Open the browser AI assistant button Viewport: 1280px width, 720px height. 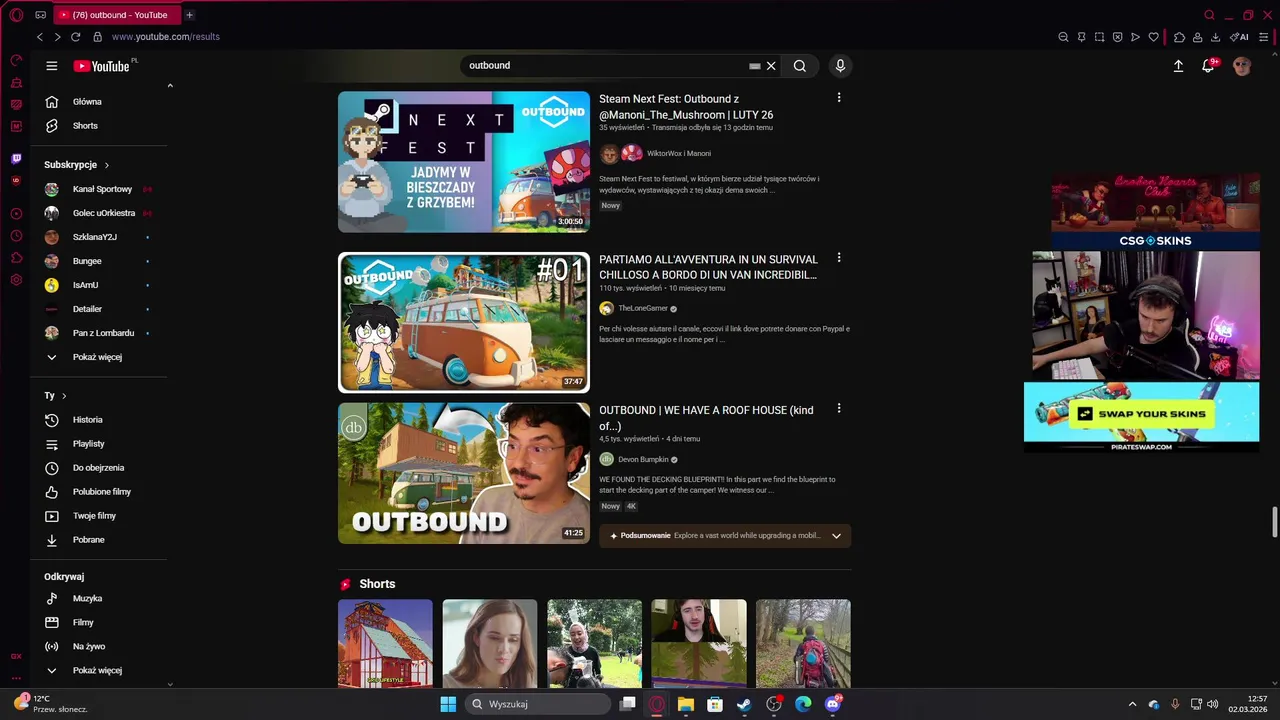[x=1239, y=37]
